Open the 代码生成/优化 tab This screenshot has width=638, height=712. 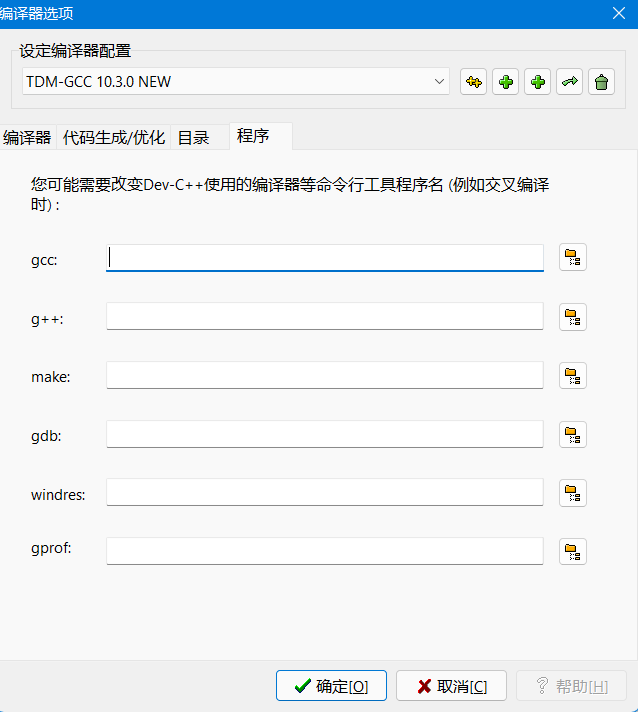click(x=113, y=138)
